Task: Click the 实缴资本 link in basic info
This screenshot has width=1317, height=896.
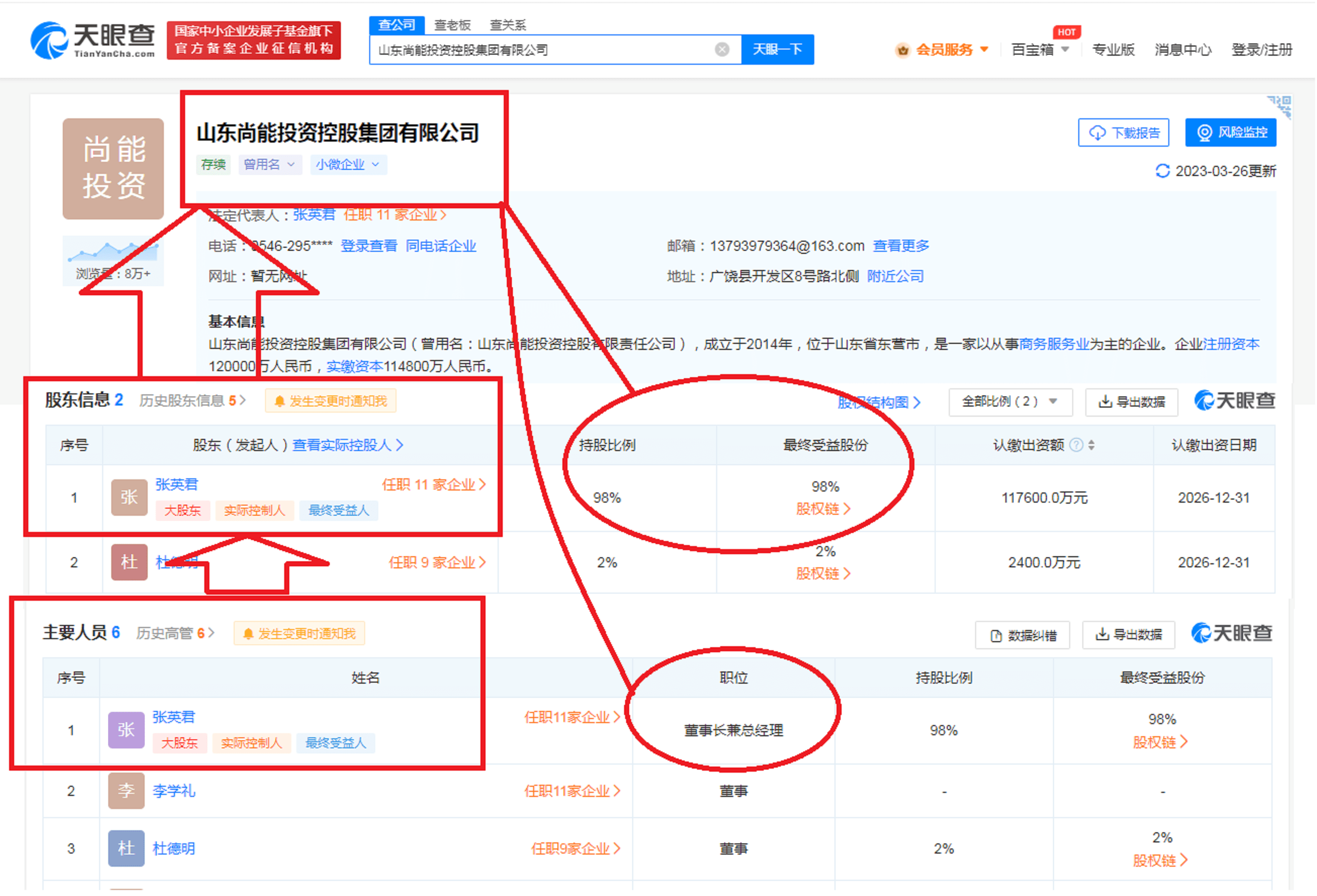Action: [x=356, y=367]
